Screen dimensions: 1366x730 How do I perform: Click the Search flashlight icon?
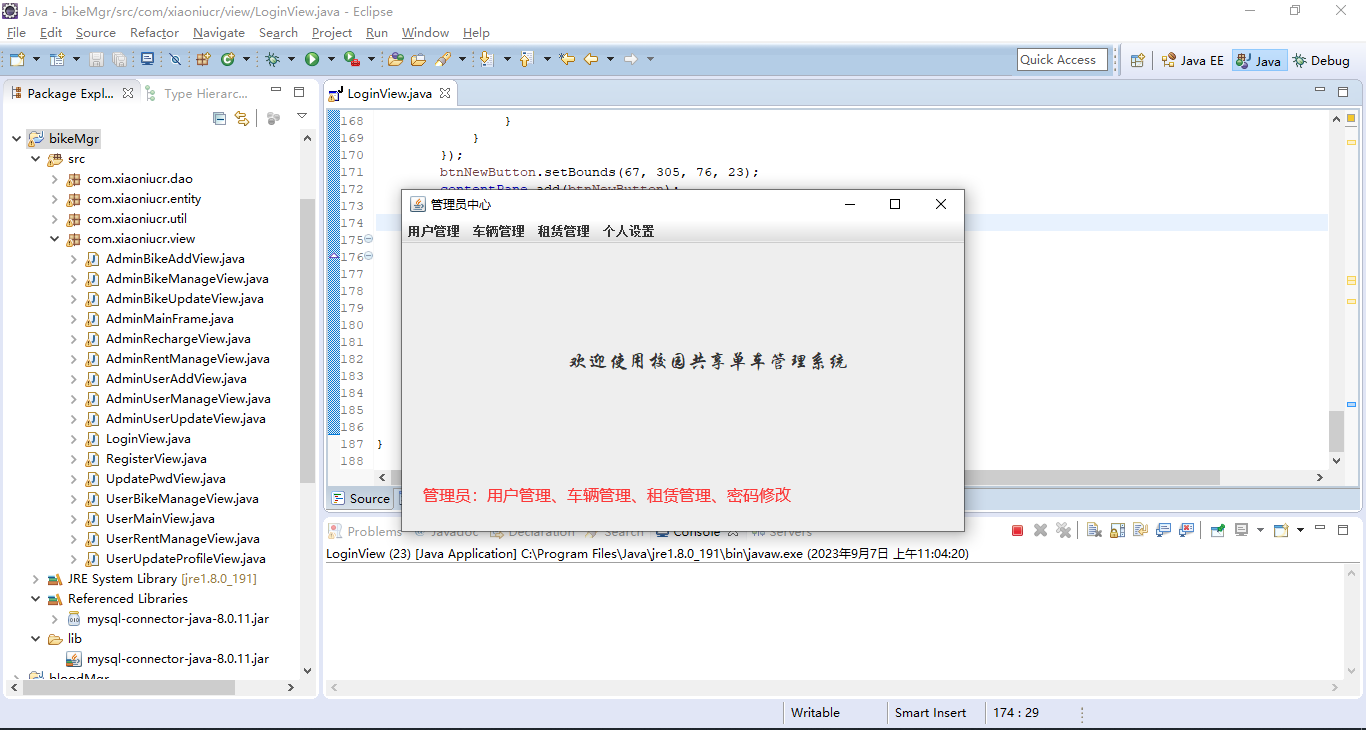point(442,59)
